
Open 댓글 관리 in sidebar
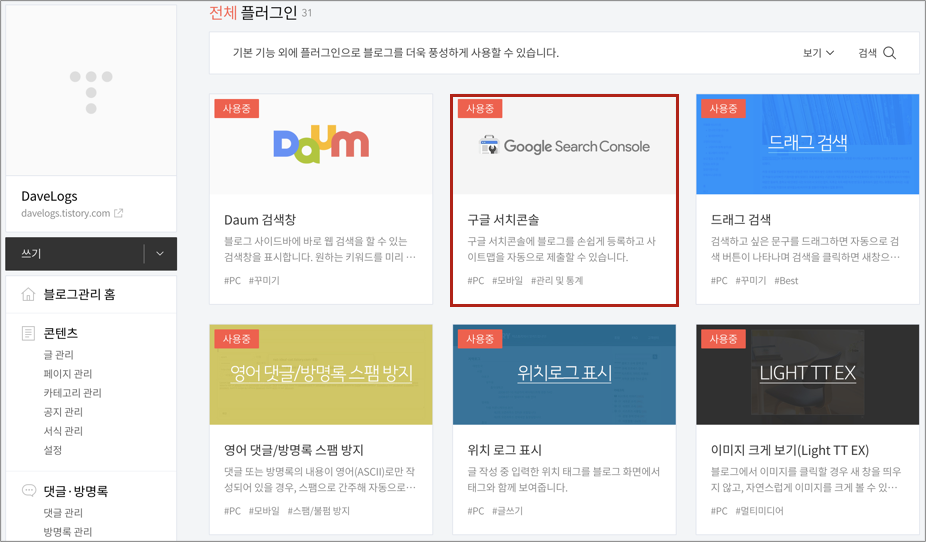63,512
